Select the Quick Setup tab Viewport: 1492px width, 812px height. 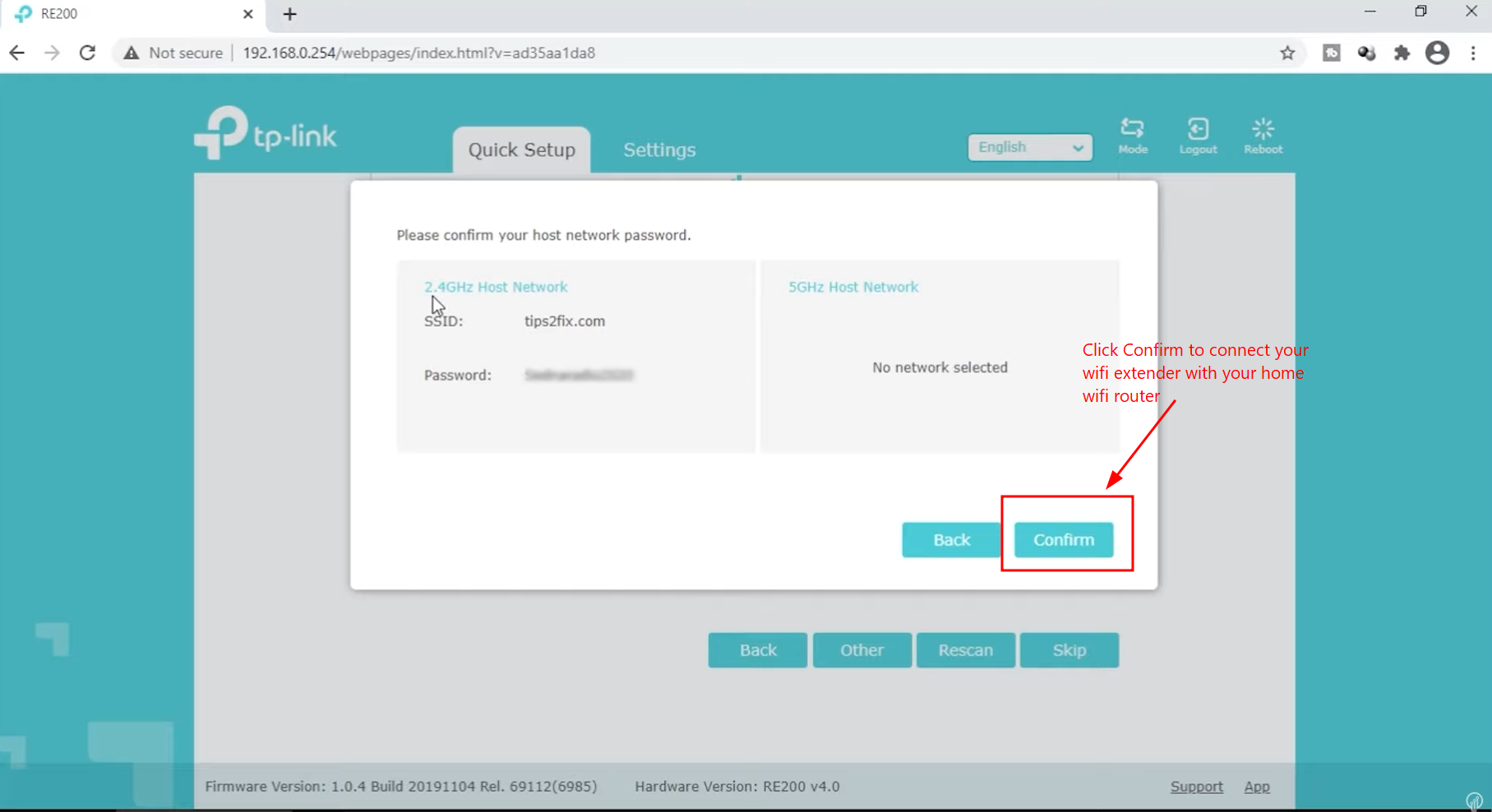[x=521, y=150]
